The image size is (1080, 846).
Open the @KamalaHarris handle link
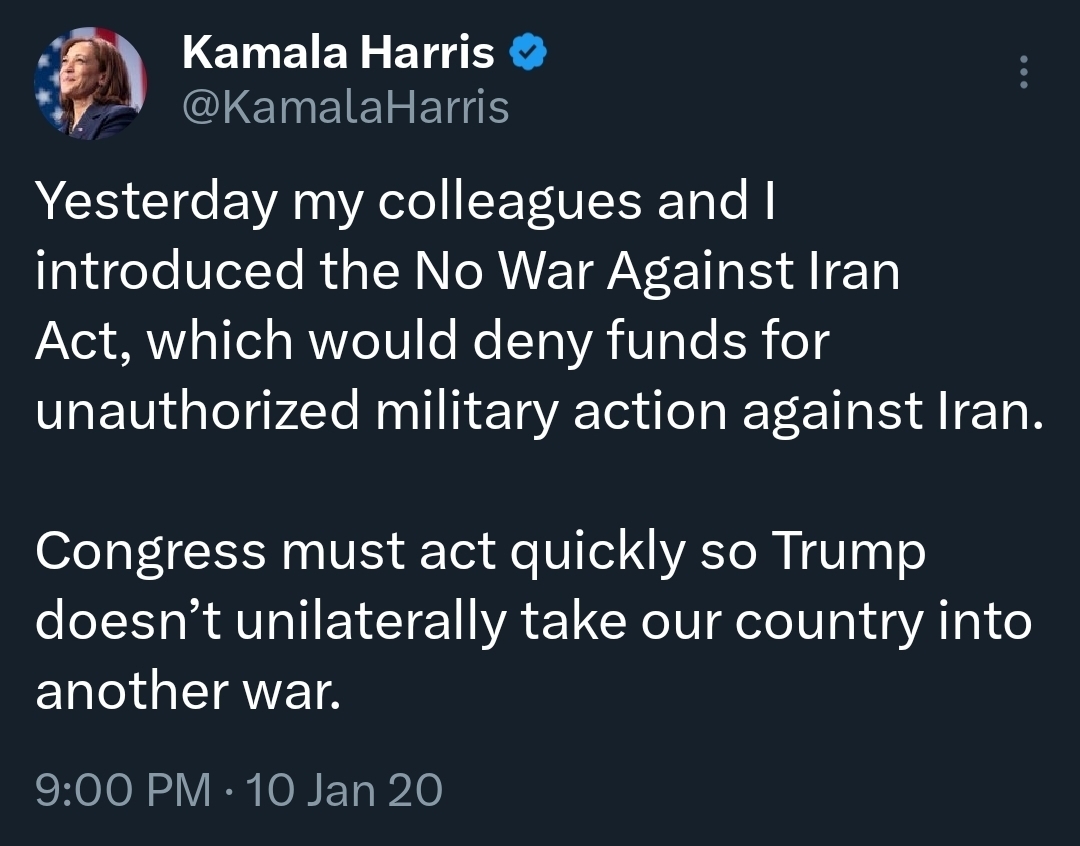click(x=346, y=107)
